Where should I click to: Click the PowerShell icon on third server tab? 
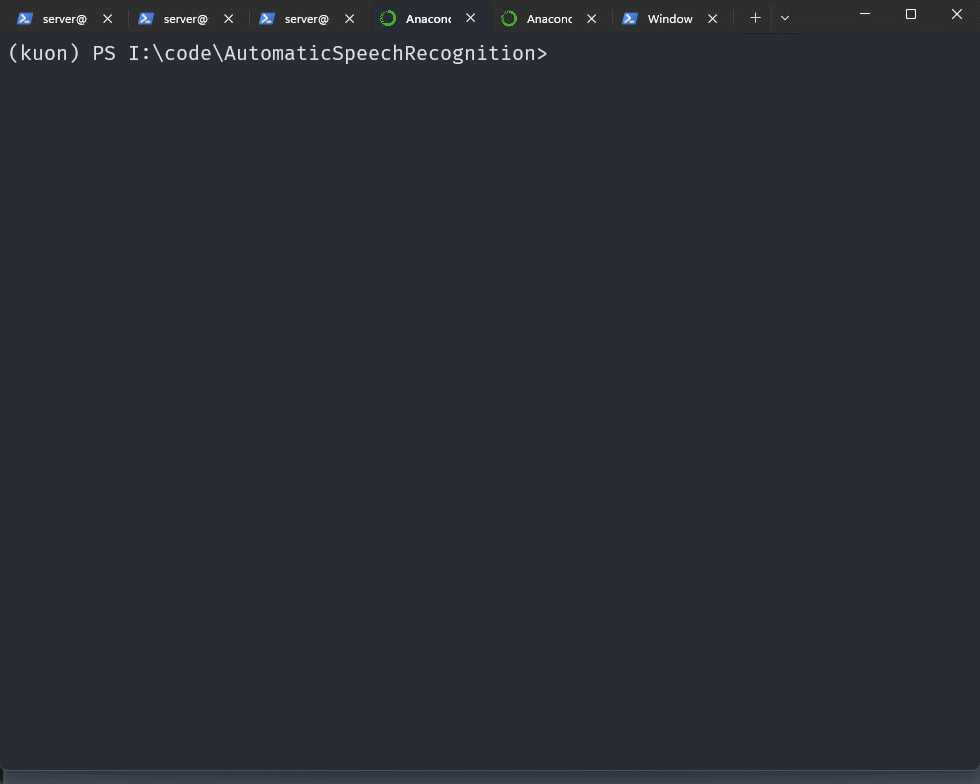267,19
